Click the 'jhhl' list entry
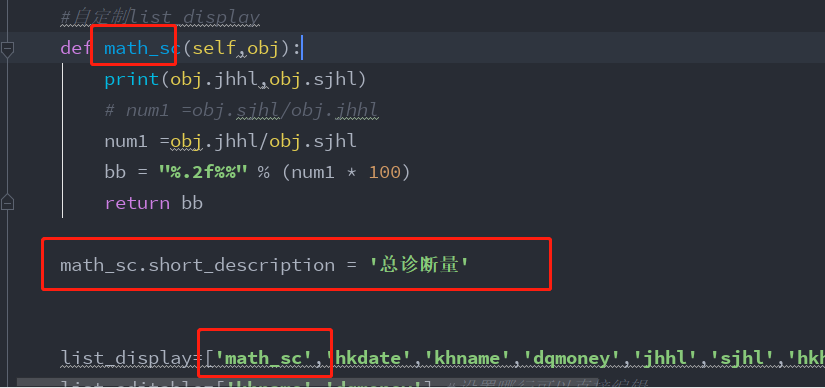Viewport: 825px width, 388px height. [x=666, y=358]
